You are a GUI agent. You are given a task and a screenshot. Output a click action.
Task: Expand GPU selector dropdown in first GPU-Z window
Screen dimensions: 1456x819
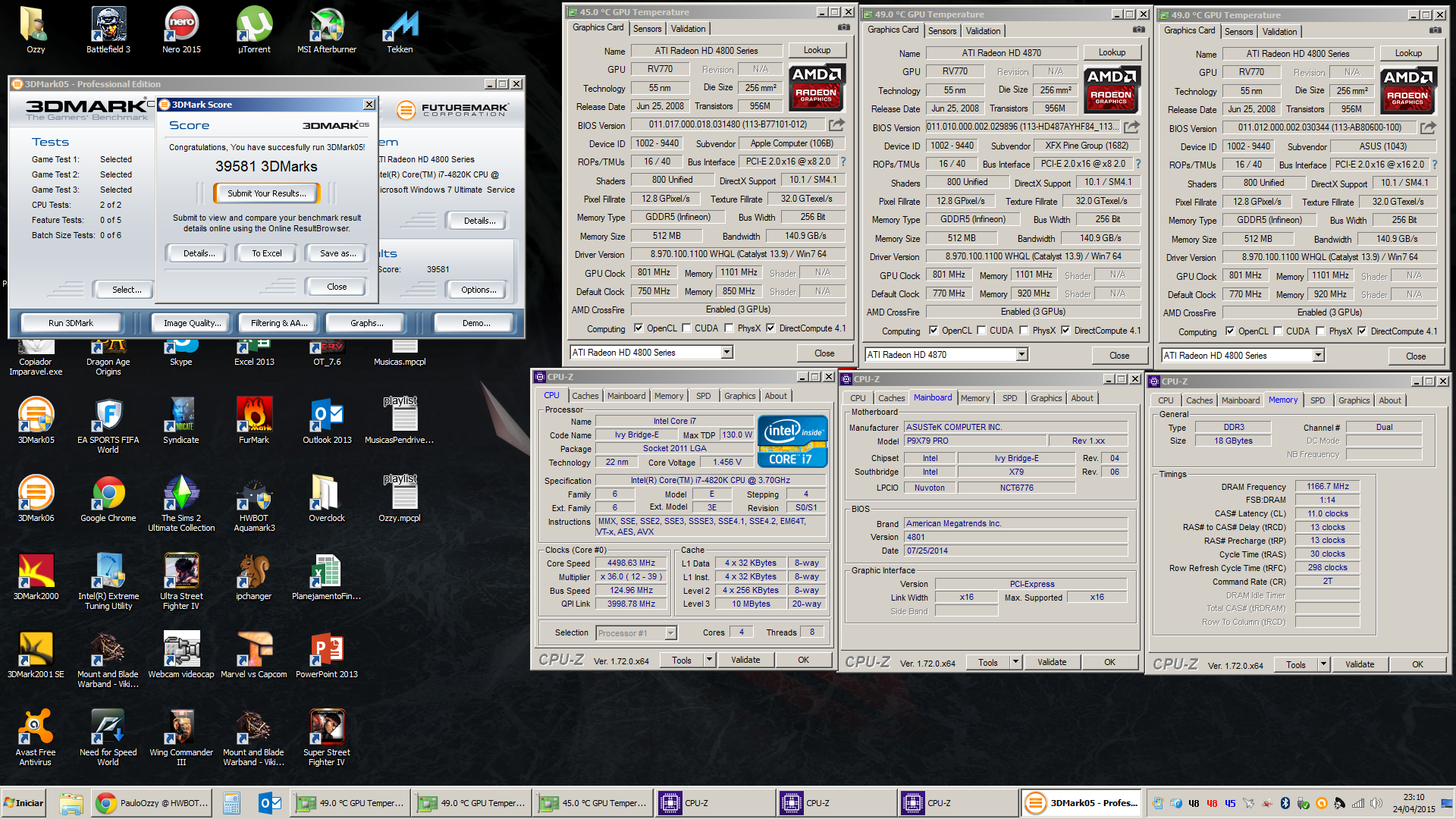726,353
